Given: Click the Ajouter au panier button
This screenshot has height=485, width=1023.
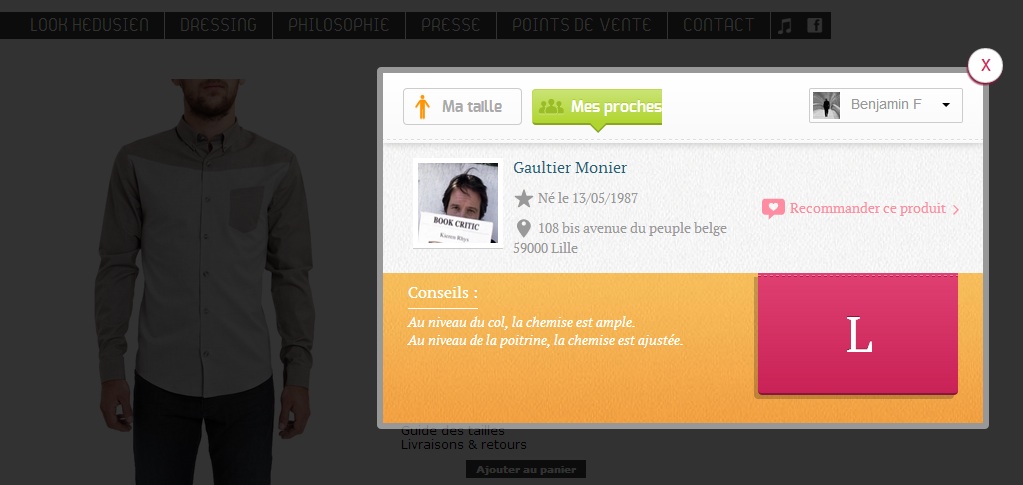Looking at the screenshot, I should 526,469.
